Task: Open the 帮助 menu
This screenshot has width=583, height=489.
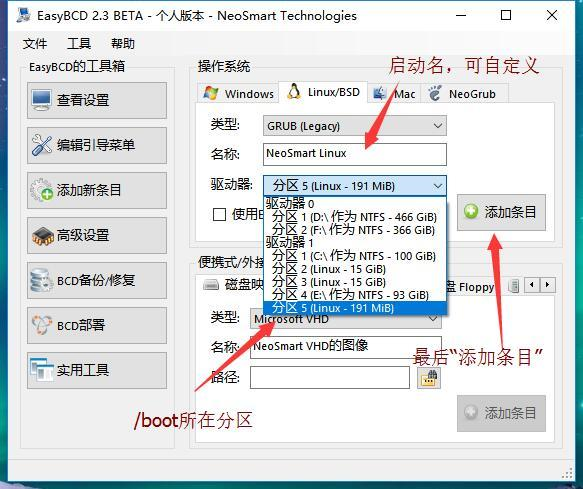Action: (123, 44)
